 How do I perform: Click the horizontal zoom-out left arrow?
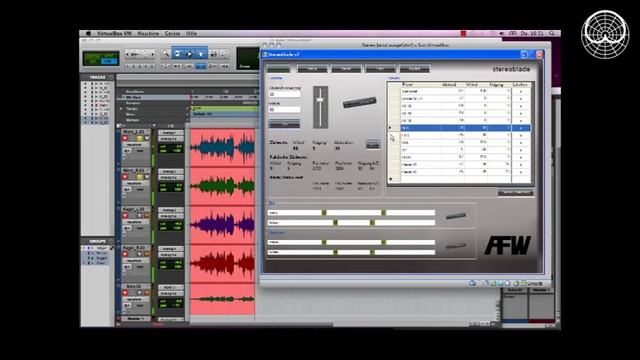click(128, 53)
